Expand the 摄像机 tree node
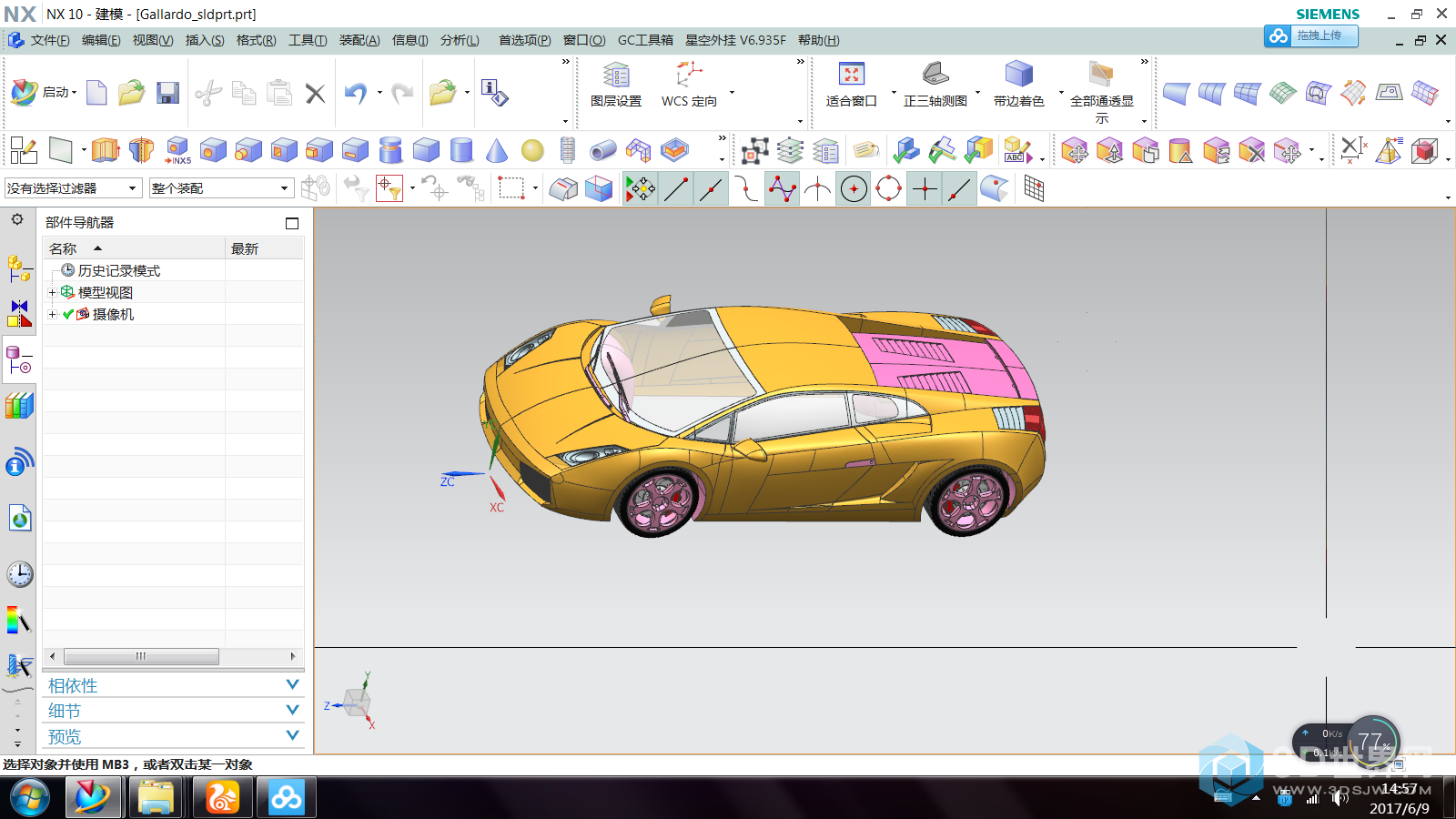 [52, 314]
